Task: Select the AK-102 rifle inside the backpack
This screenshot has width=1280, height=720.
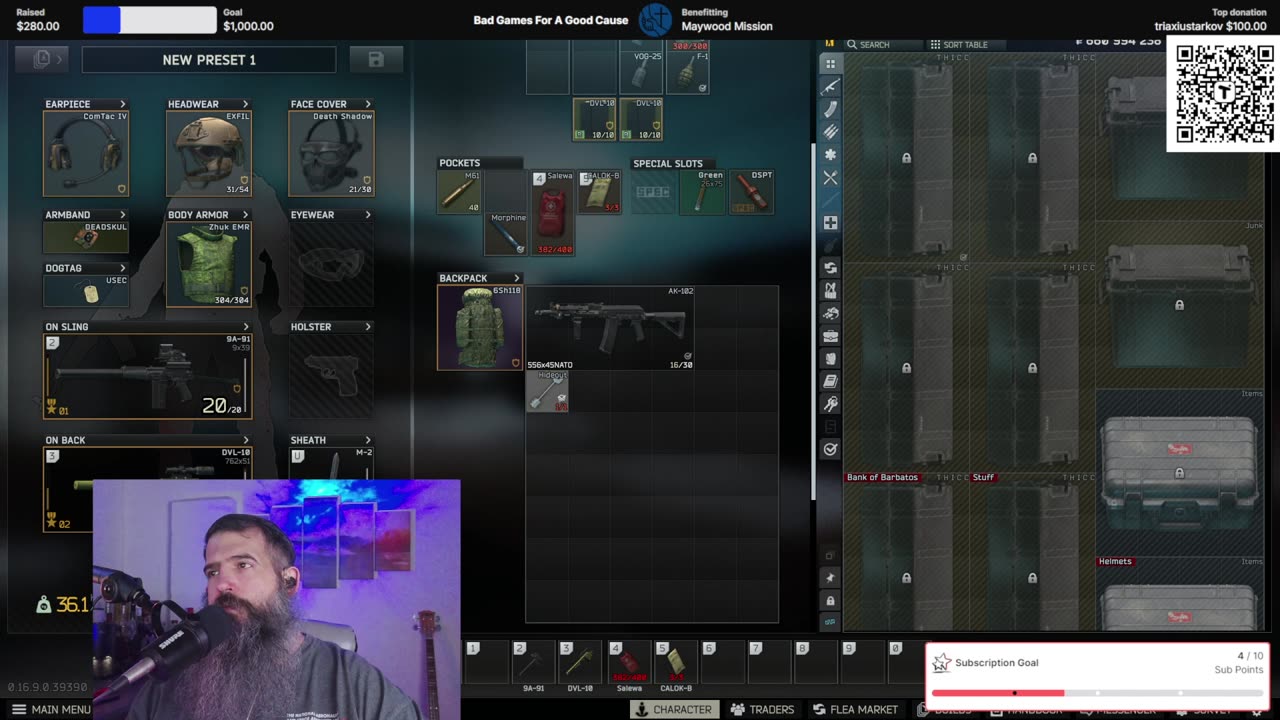Action: pyautogui.click(x=610, y=328)
